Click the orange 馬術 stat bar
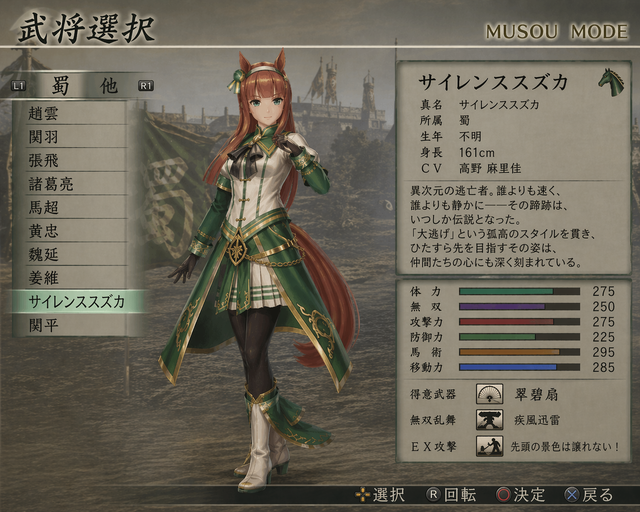Screen dimensions: 640x512 click(519, 352)
